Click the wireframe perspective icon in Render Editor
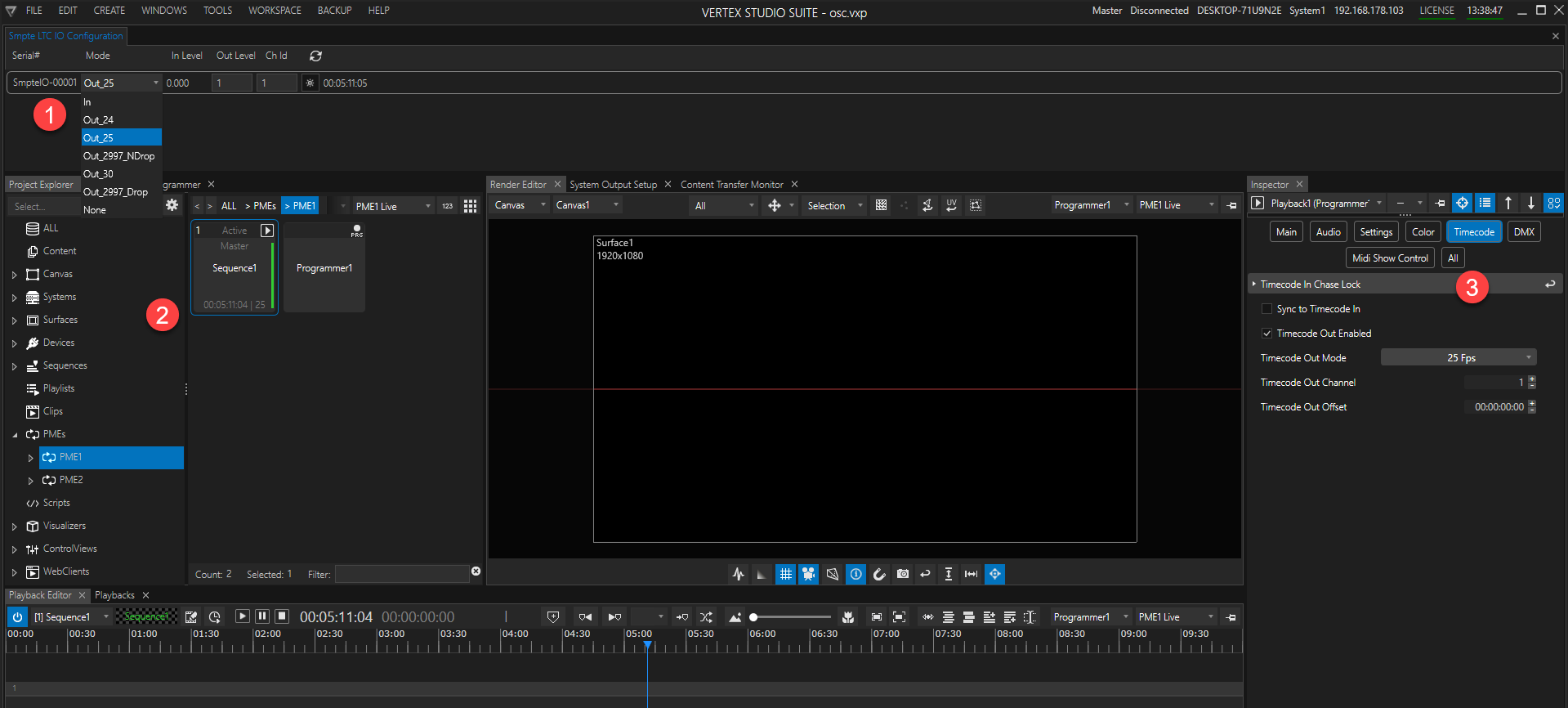 click(x=832, y=574)
